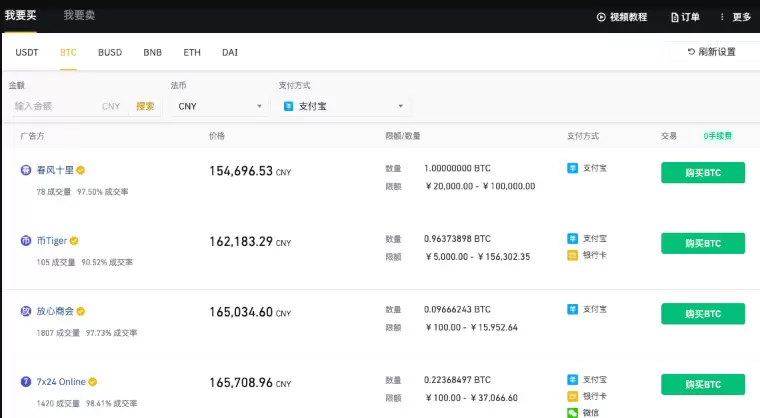Click the quantity 1.00000000 BTC
The height and width of the screenshot is (418, 760).
coord(457,168)
